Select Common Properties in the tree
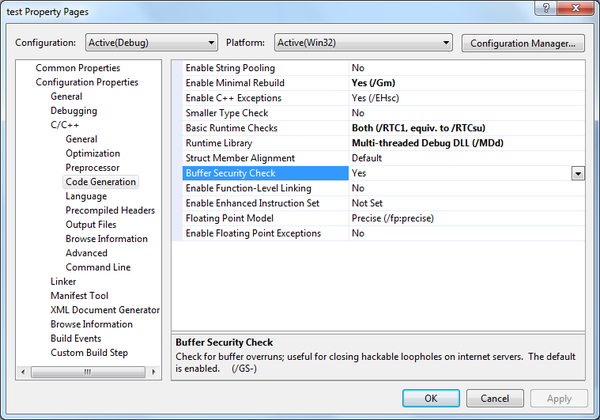This screenshot has width=600, height=420. click(78, 68)
